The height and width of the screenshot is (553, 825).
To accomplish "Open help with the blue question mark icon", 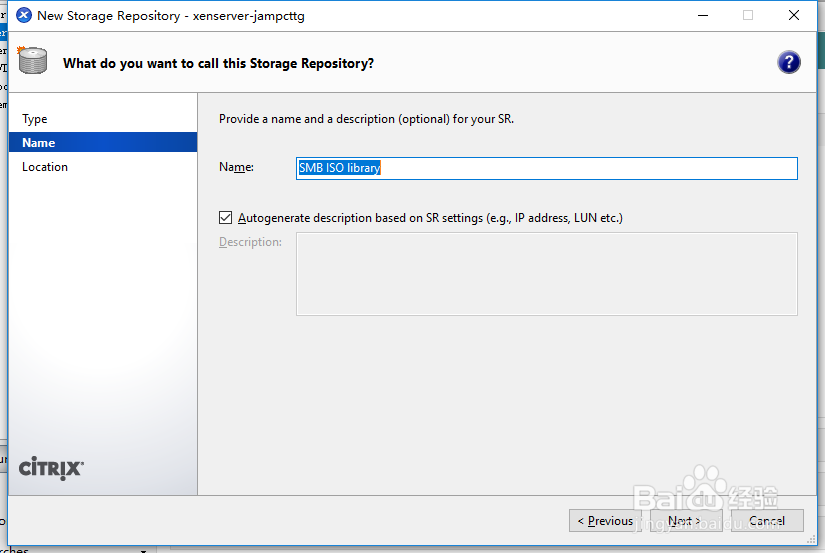I will point(788,62).
